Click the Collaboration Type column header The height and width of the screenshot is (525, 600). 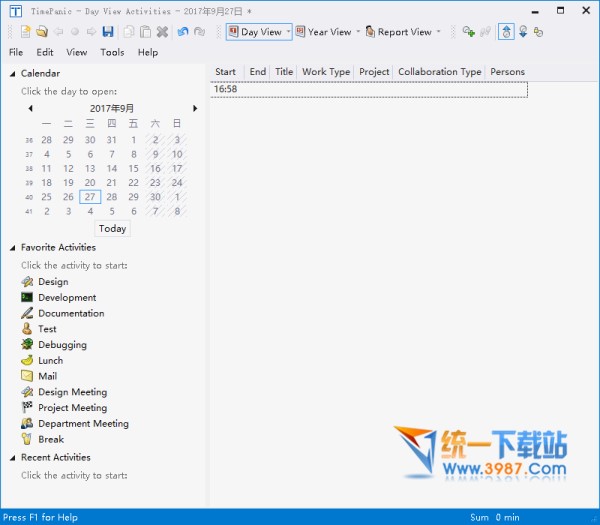tap(439, 72)
